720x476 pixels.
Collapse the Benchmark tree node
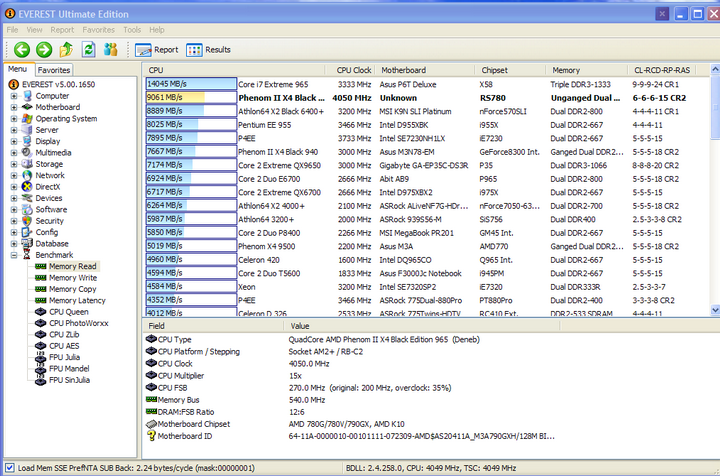click(14, 255)
